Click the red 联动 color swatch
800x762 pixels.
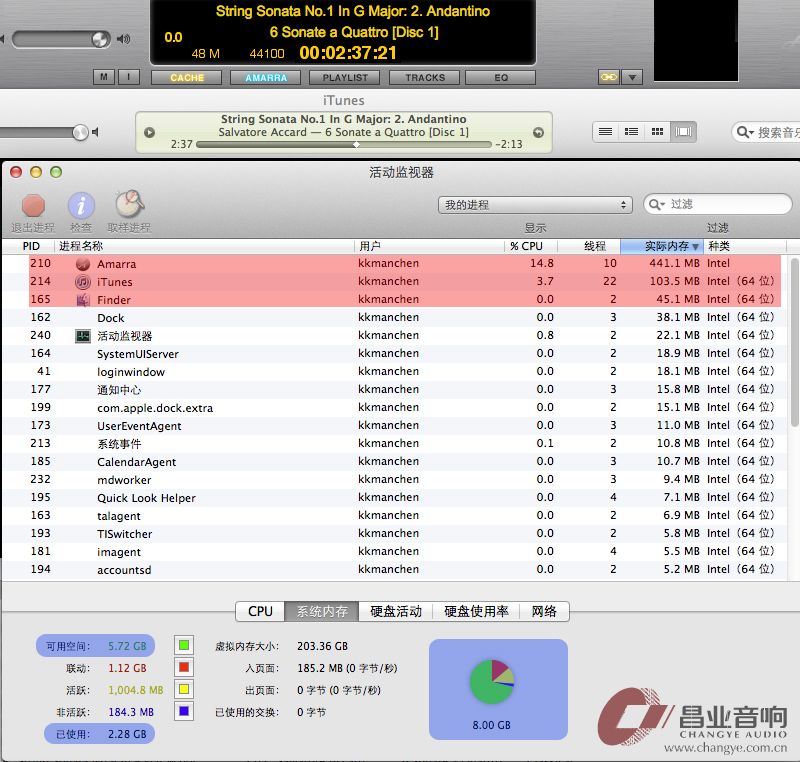(x=184, y=667)
